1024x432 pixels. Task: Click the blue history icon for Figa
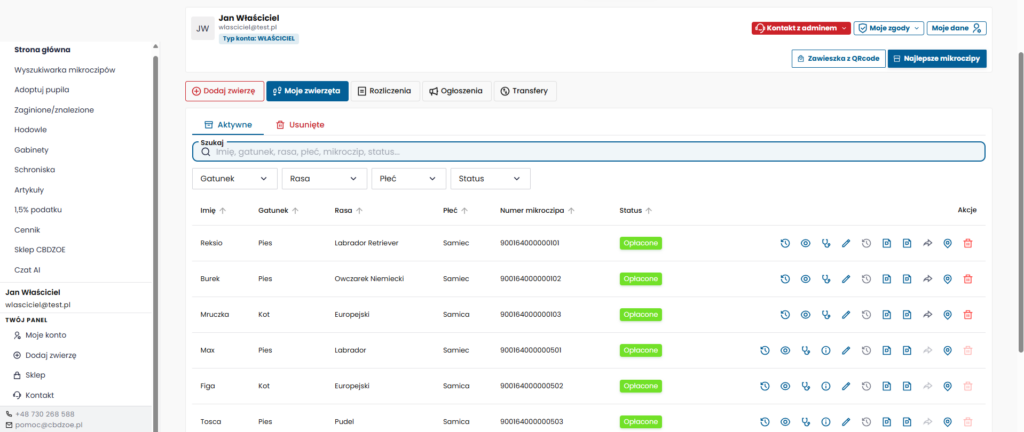[x=765, y=386]
